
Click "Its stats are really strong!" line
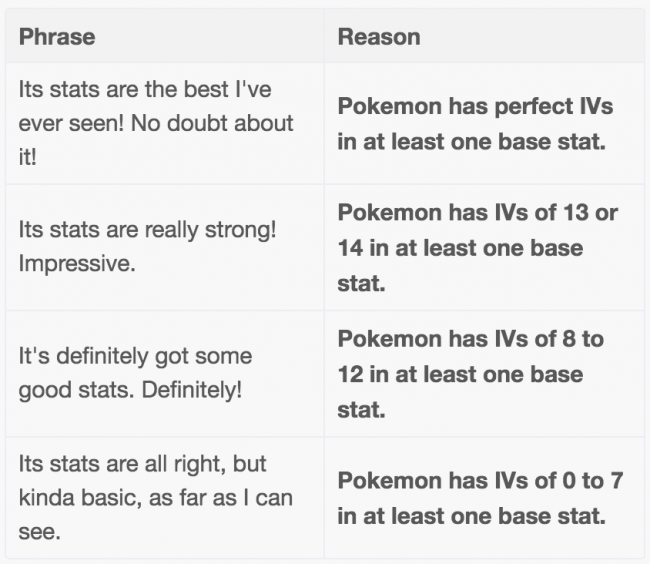pos(148,230)
